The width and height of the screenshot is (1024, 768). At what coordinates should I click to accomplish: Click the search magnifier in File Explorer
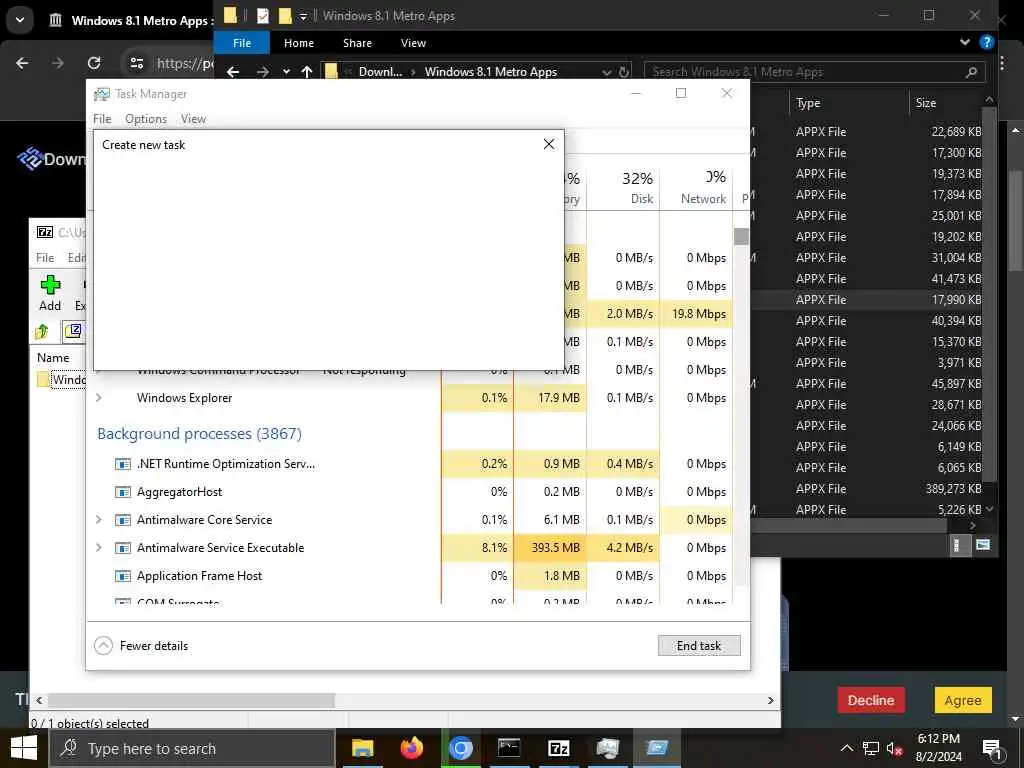(x=971, y=72)
